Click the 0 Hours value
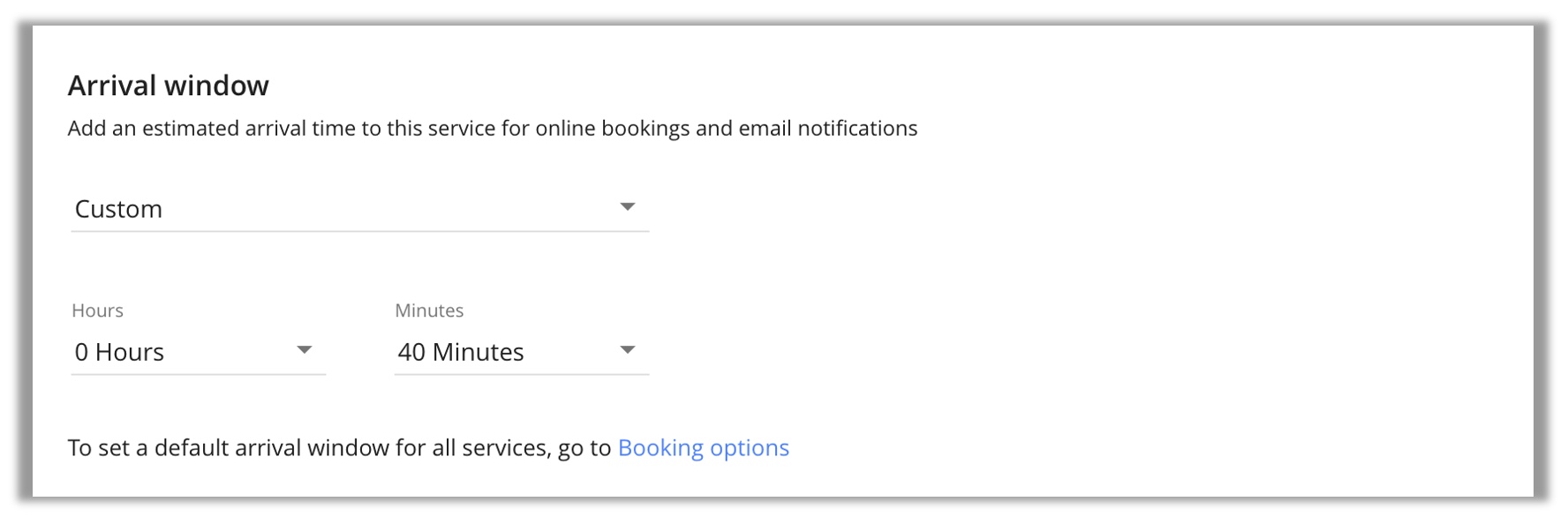 tap(119, 352)
